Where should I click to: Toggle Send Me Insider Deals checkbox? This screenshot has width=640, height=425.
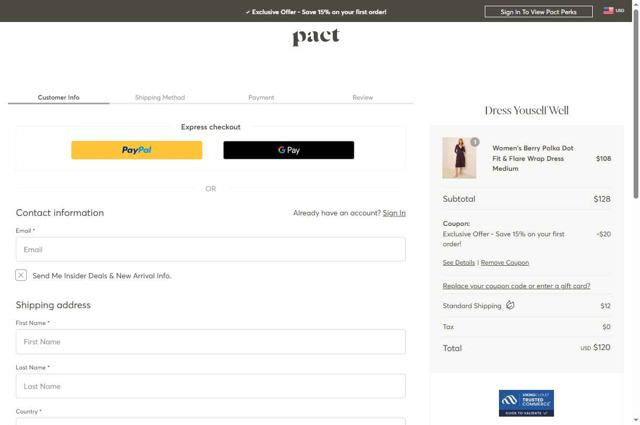pos(21,275)
